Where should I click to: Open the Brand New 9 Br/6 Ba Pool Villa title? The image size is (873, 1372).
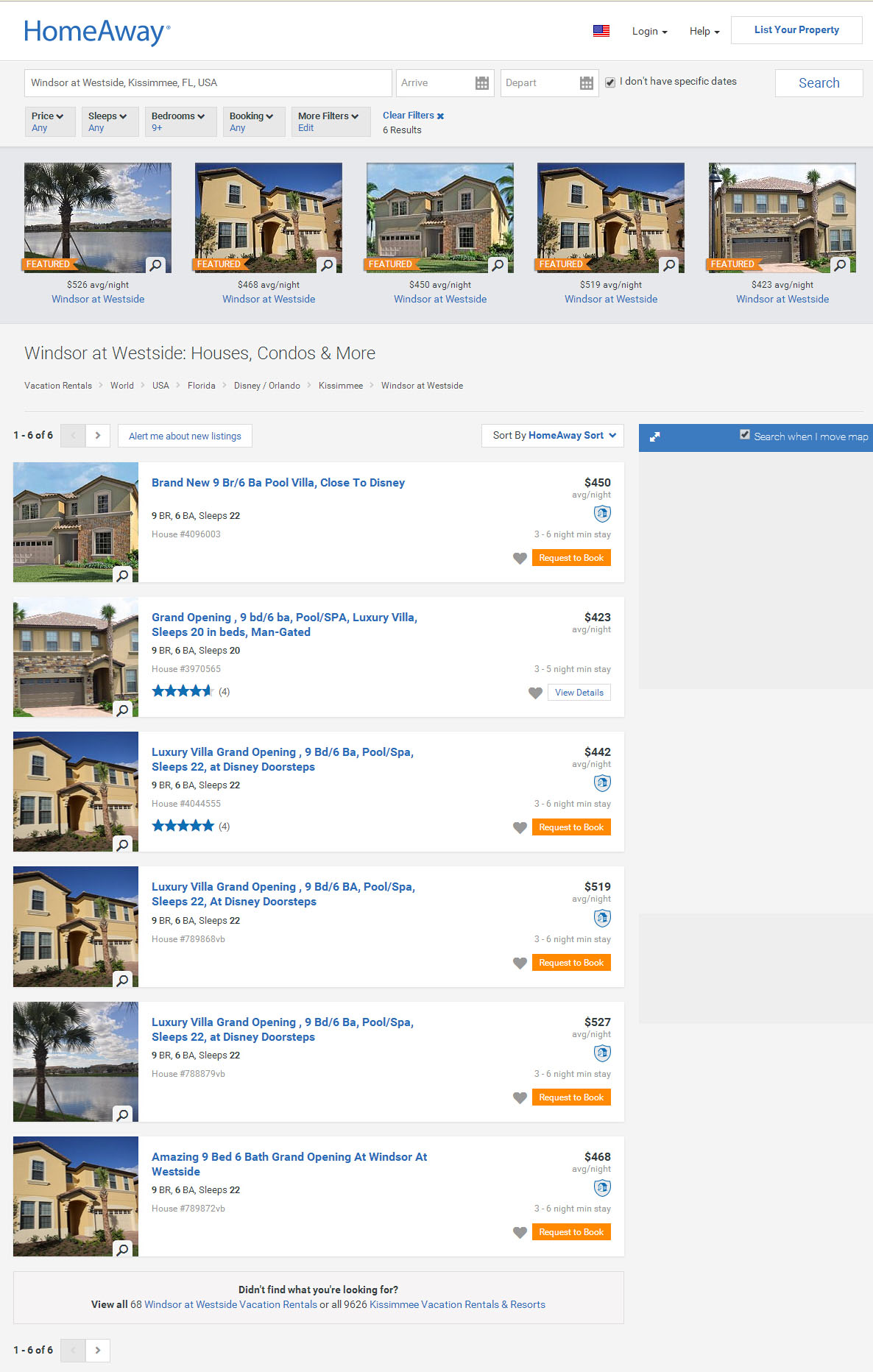pyautogui.click(x=278, y=483)
